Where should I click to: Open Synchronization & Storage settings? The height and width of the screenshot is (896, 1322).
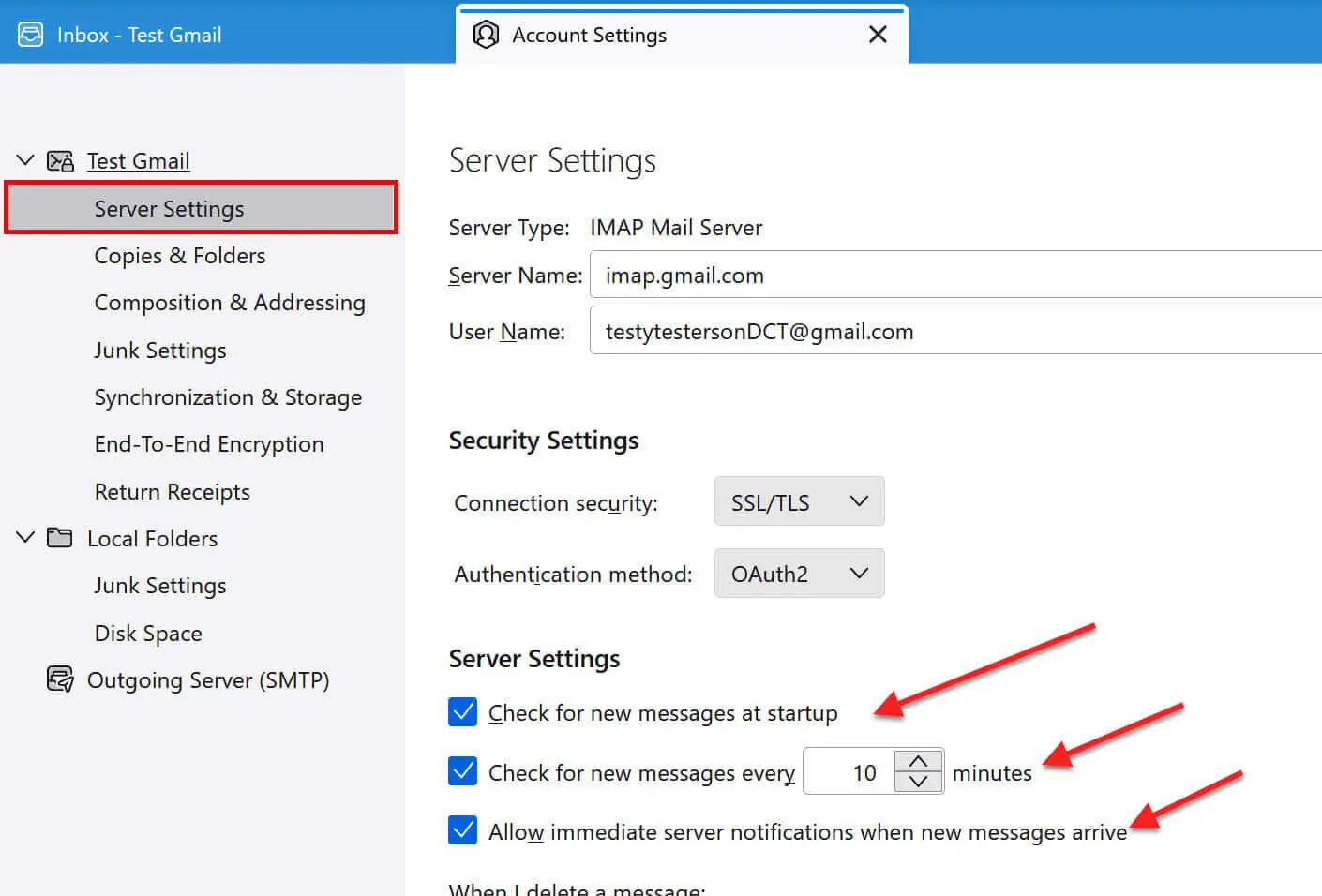pos(228,397)
